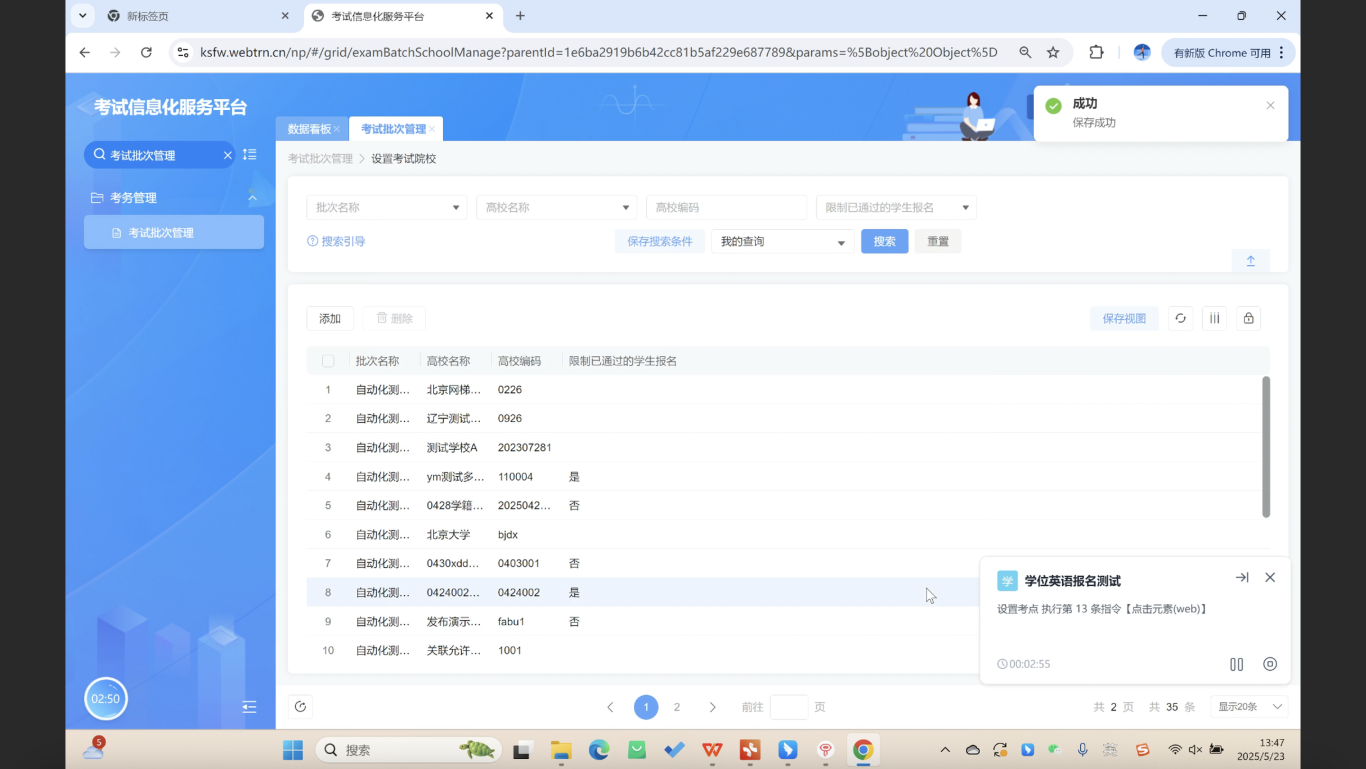Screen dimensions: 1366x769
Task: Click the blue 搜索 button
Action: click(884, 241)
